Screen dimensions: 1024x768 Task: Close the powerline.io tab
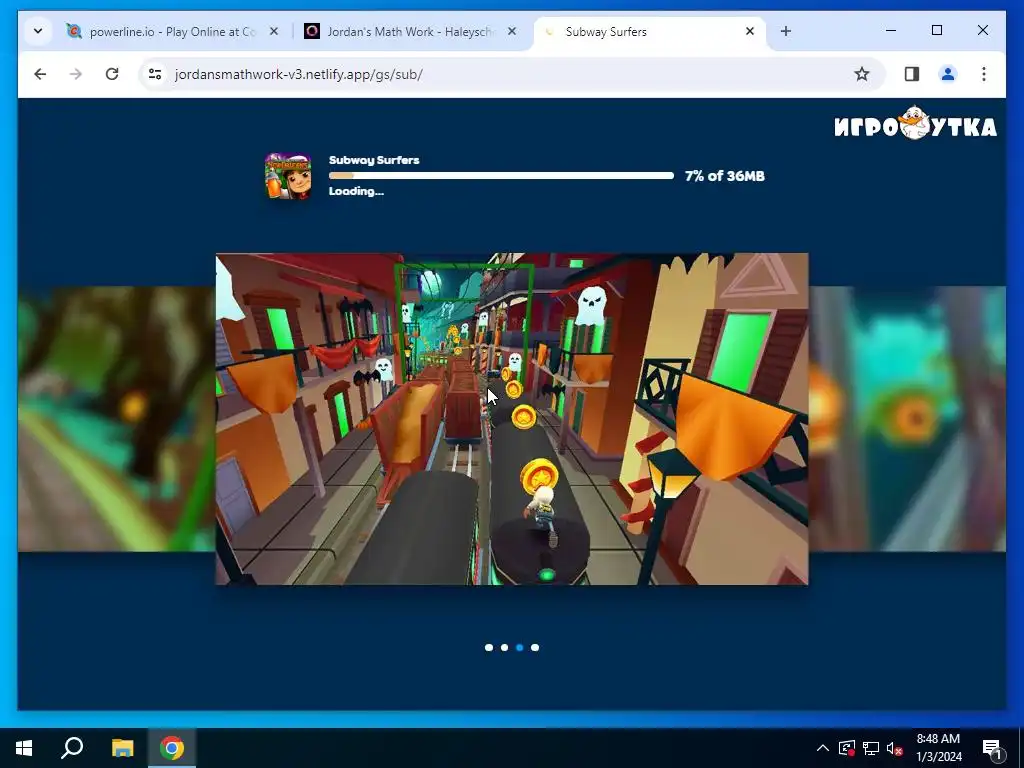(274, 31)
